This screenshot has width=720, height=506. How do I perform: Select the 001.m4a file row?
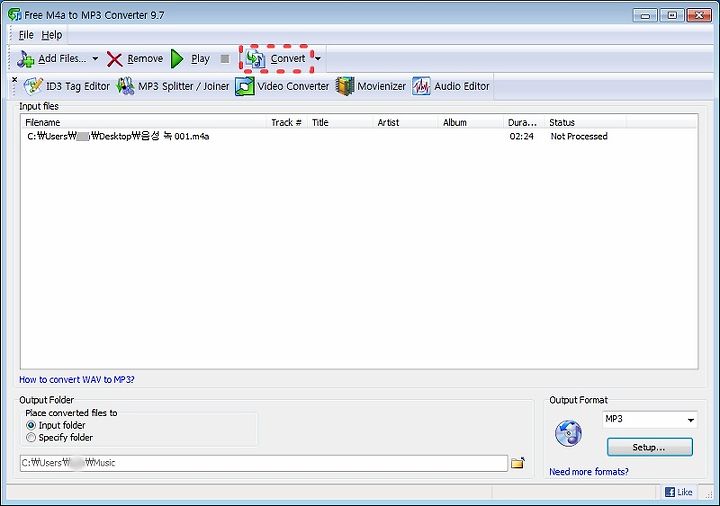pos(359,136)
